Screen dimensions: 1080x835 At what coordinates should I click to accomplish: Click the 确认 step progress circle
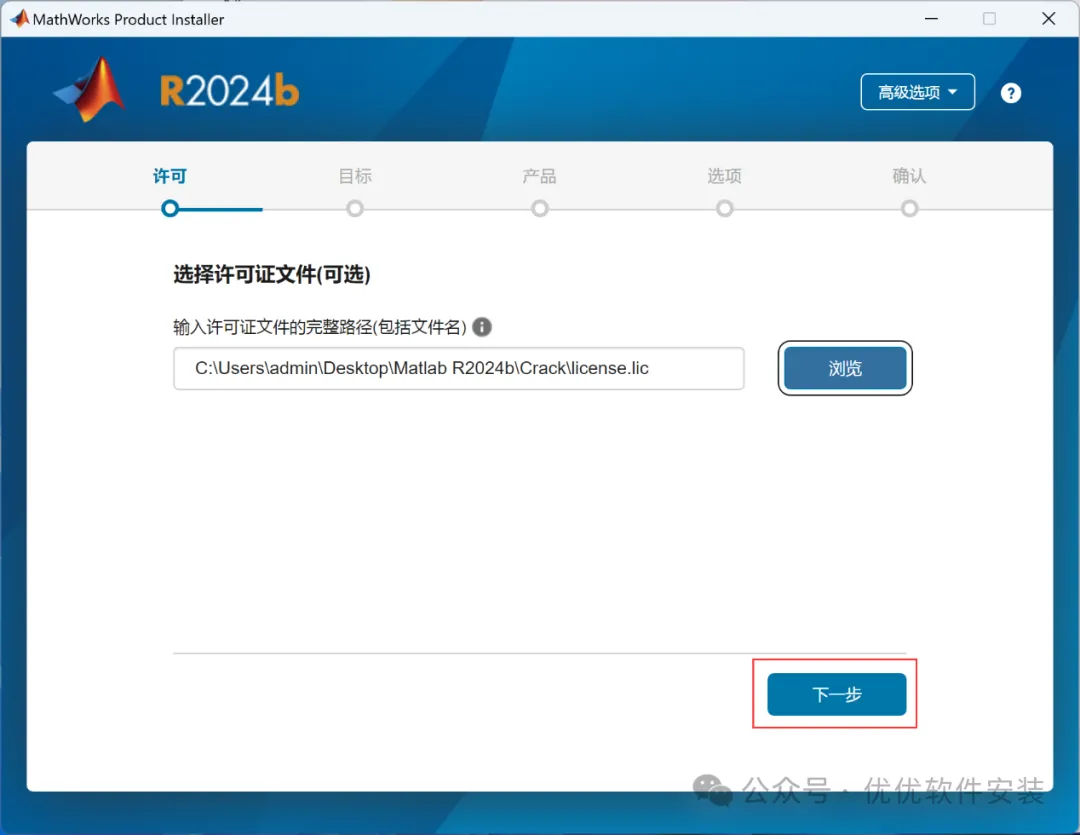909,208
